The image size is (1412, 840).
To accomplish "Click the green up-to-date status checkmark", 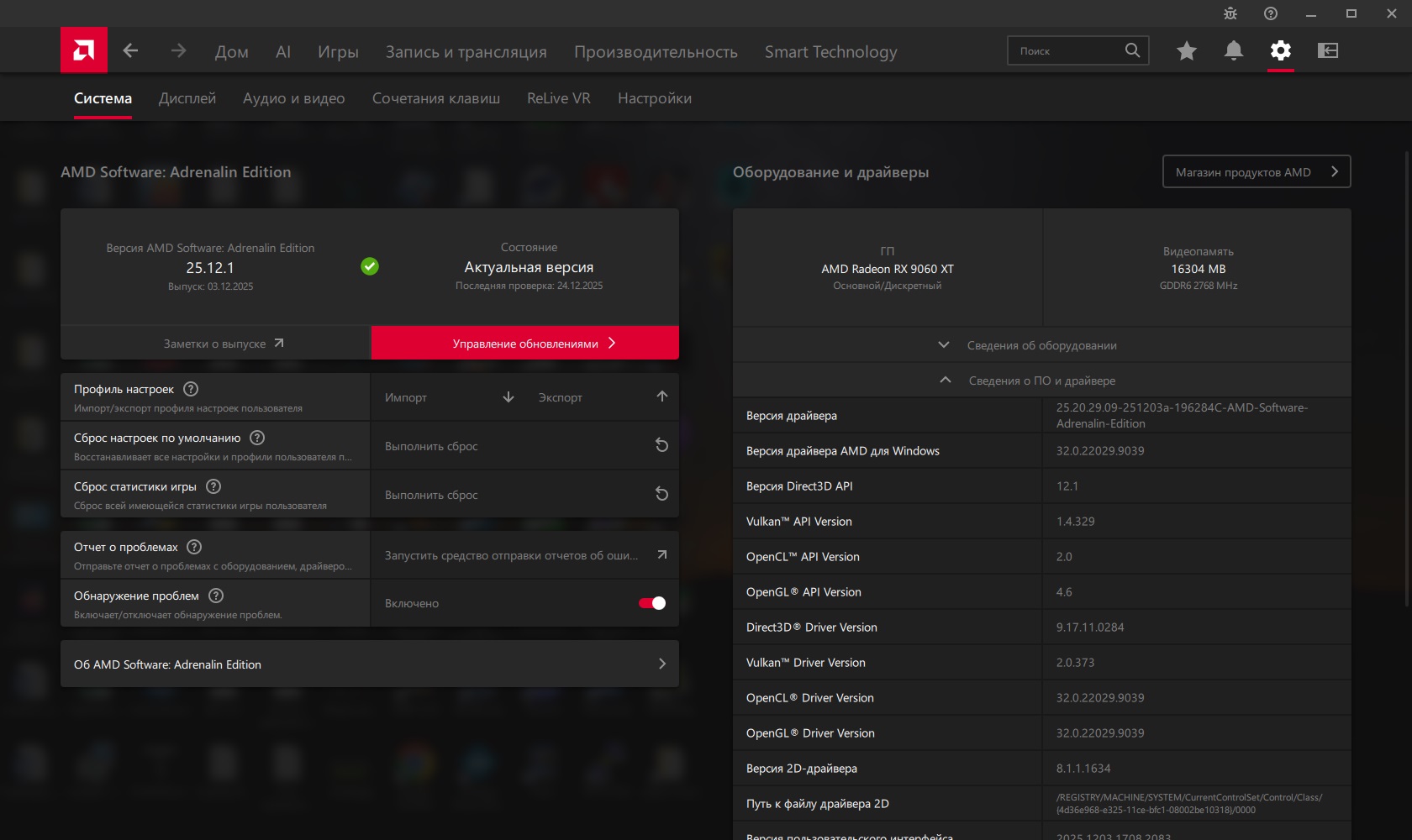I will (x=370, y=266).
